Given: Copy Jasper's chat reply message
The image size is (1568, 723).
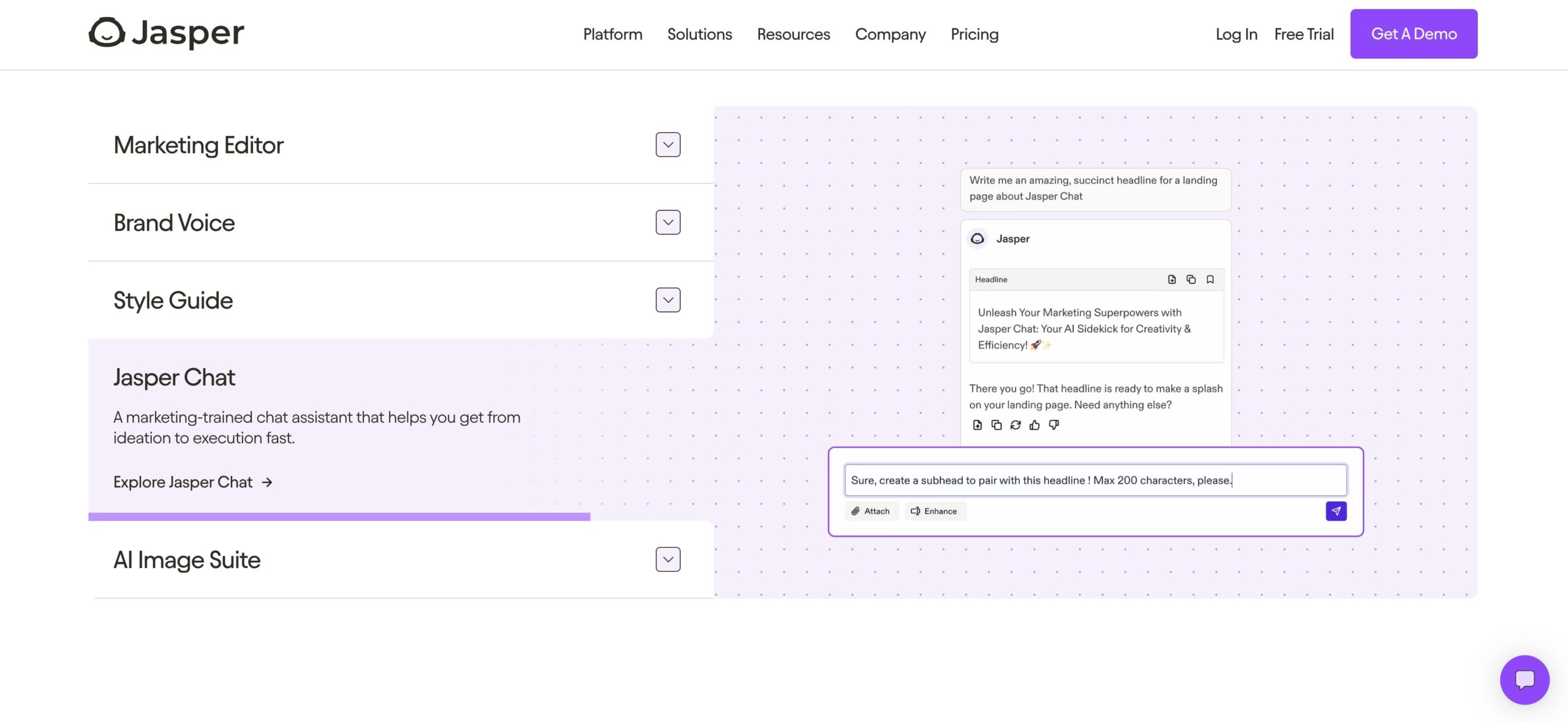Looking at the screenshot, I should pos(996,424).
